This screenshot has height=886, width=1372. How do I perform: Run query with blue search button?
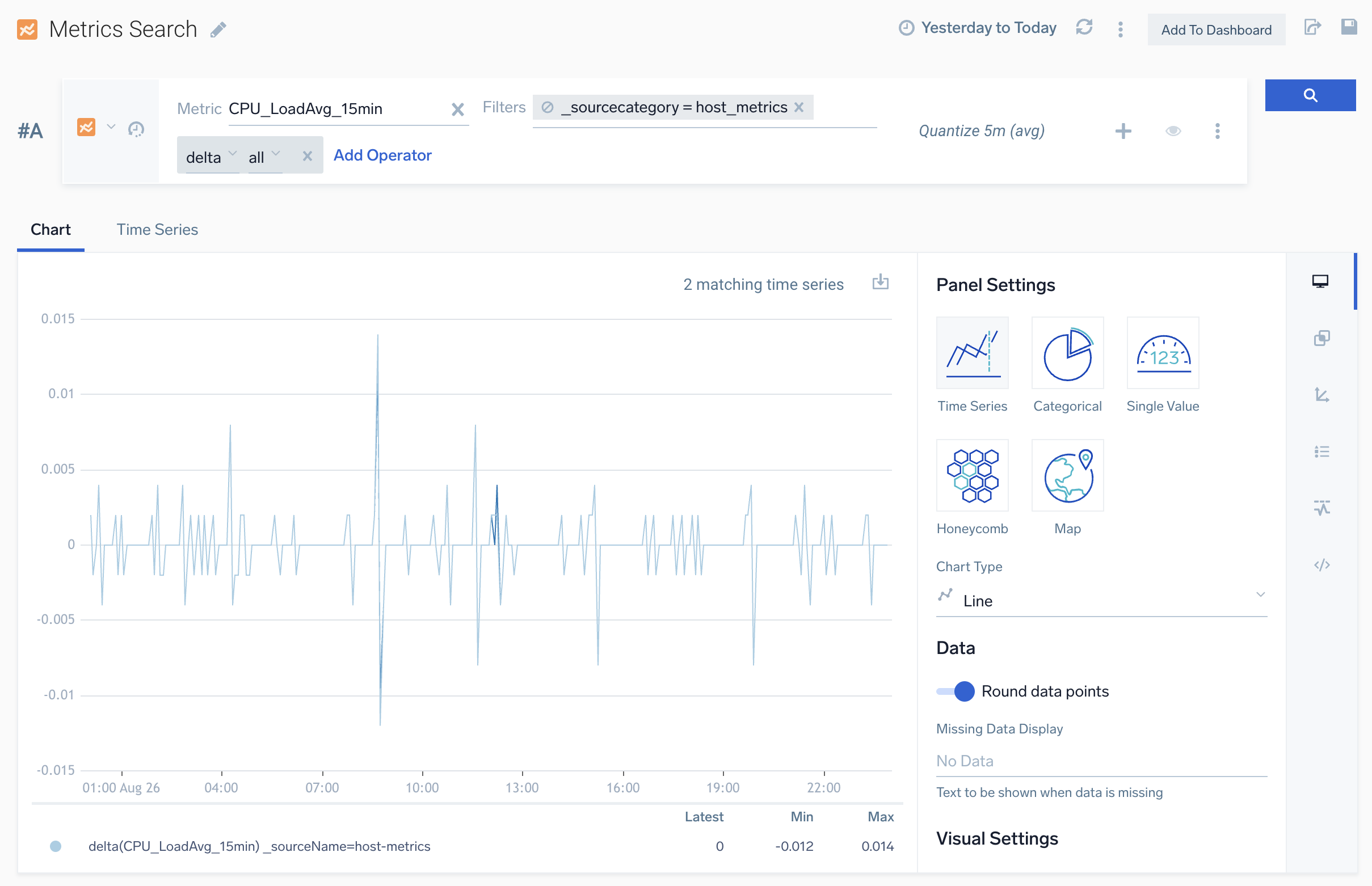[x=1309, y=95]
